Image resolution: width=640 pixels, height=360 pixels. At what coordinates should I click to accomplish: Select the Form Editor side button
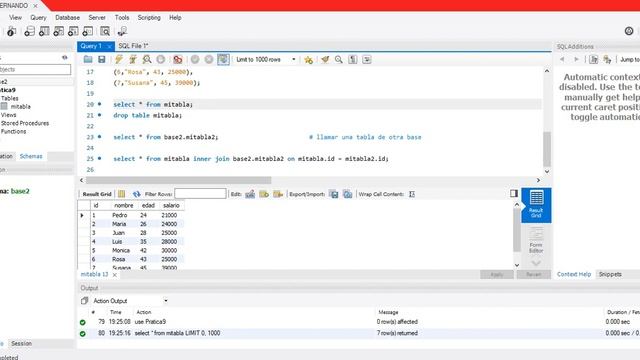pos(536,240)
